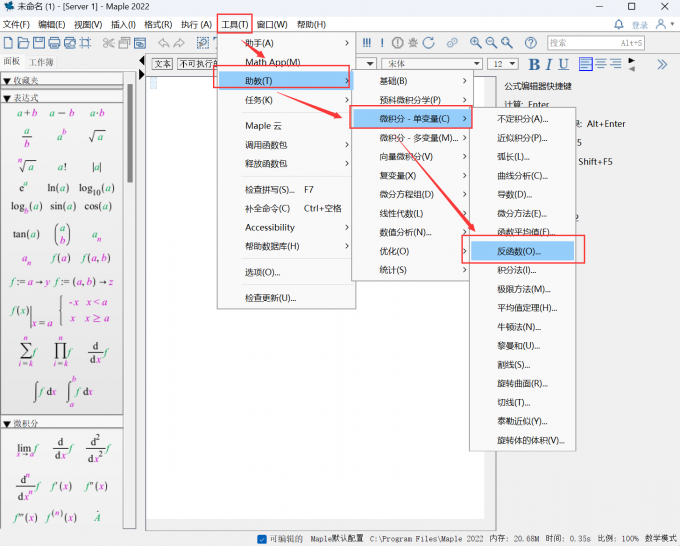The width and height of the screenshot is (680, 546).
Task: Choose 泰勒近似(Y)... menu entry
Action: pos(522,421)
